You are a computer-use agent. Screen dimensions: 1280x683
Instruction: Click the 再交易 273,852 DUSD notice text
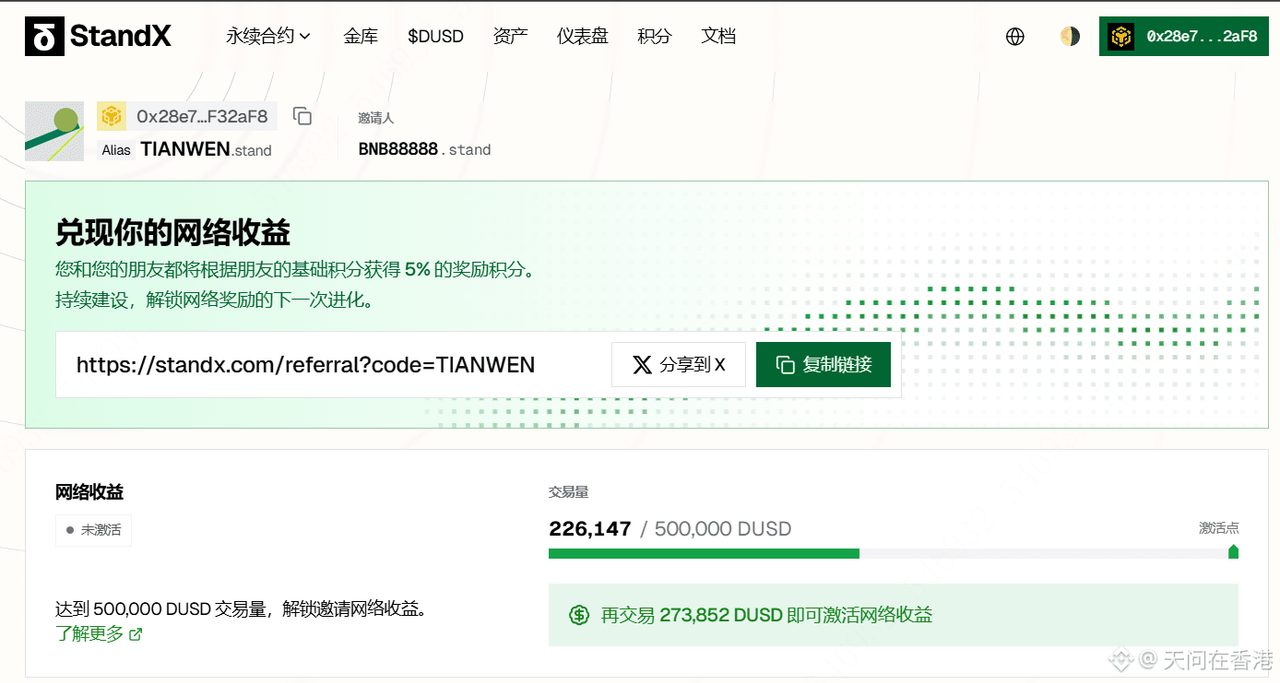[x=766, y=615]
